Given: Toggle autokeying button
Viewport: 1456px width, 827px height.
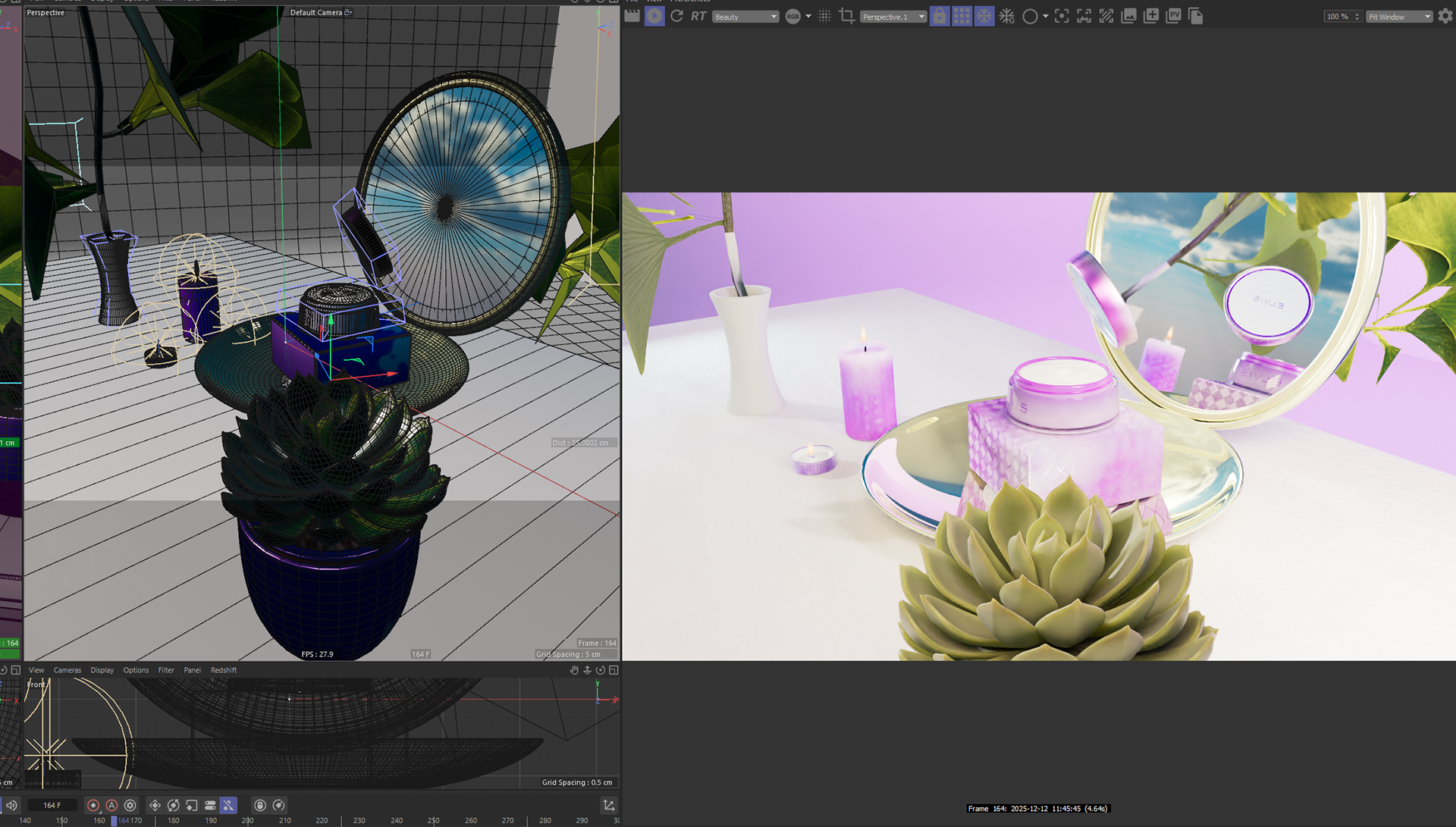Looking at the screenshot, I should (111, 805).
